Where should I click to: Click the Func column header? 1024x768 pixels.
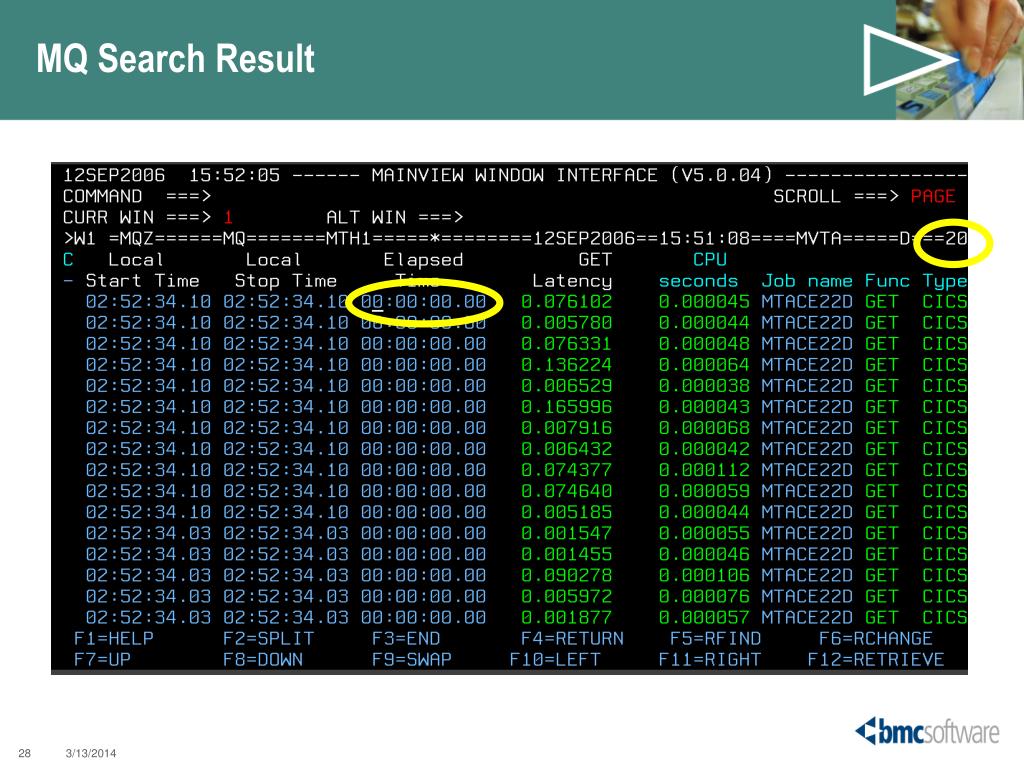887,281
